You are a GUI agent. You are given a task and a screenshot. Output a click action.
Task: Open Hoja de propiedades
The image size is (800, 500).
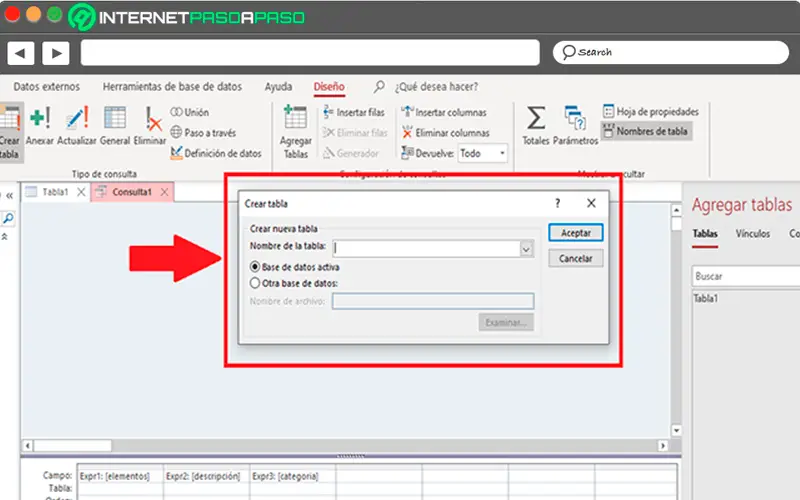click(651, 111)
